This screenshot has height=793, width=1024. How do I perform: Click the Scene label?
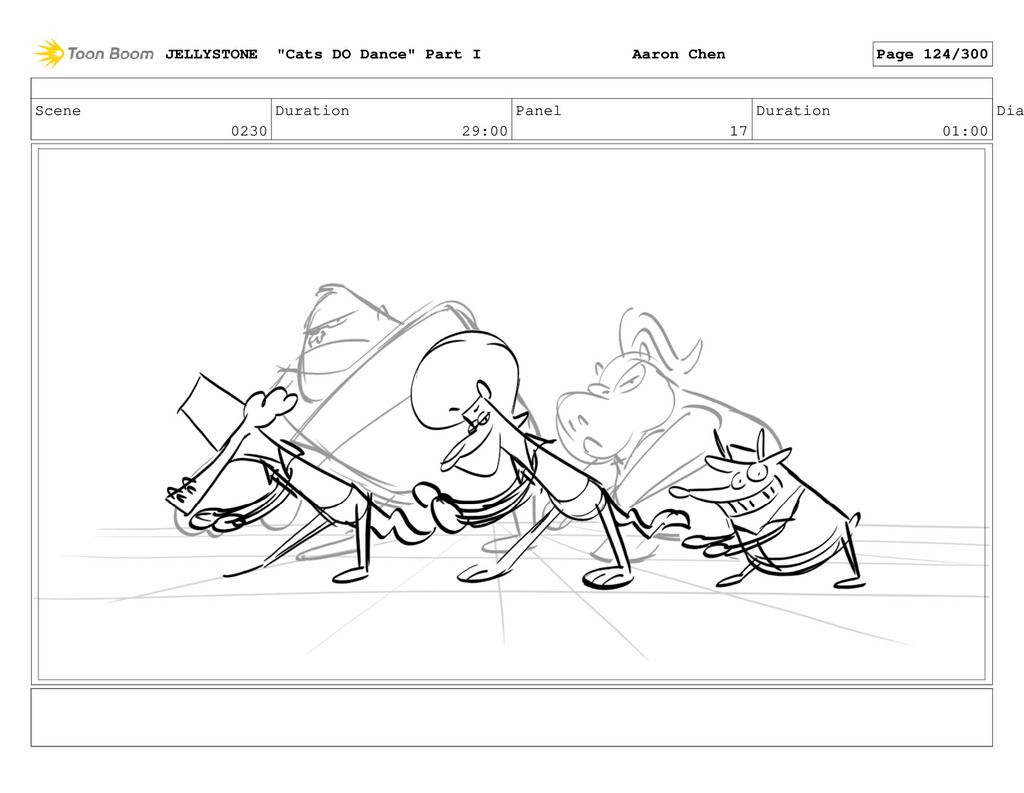(x=58, y=110)
